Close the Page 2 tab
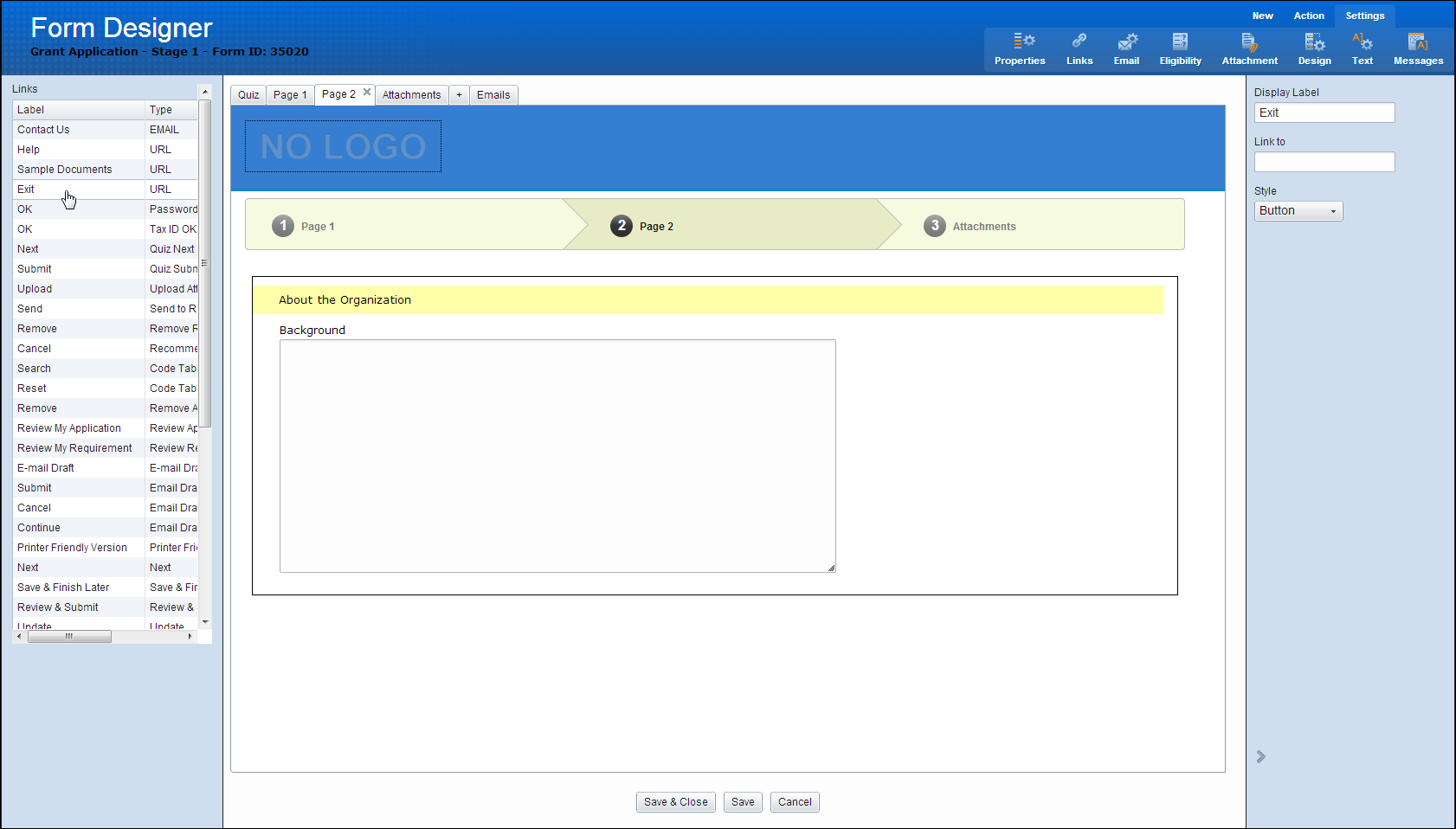The width and height of the screenshot is (1456, 829). 367,92
